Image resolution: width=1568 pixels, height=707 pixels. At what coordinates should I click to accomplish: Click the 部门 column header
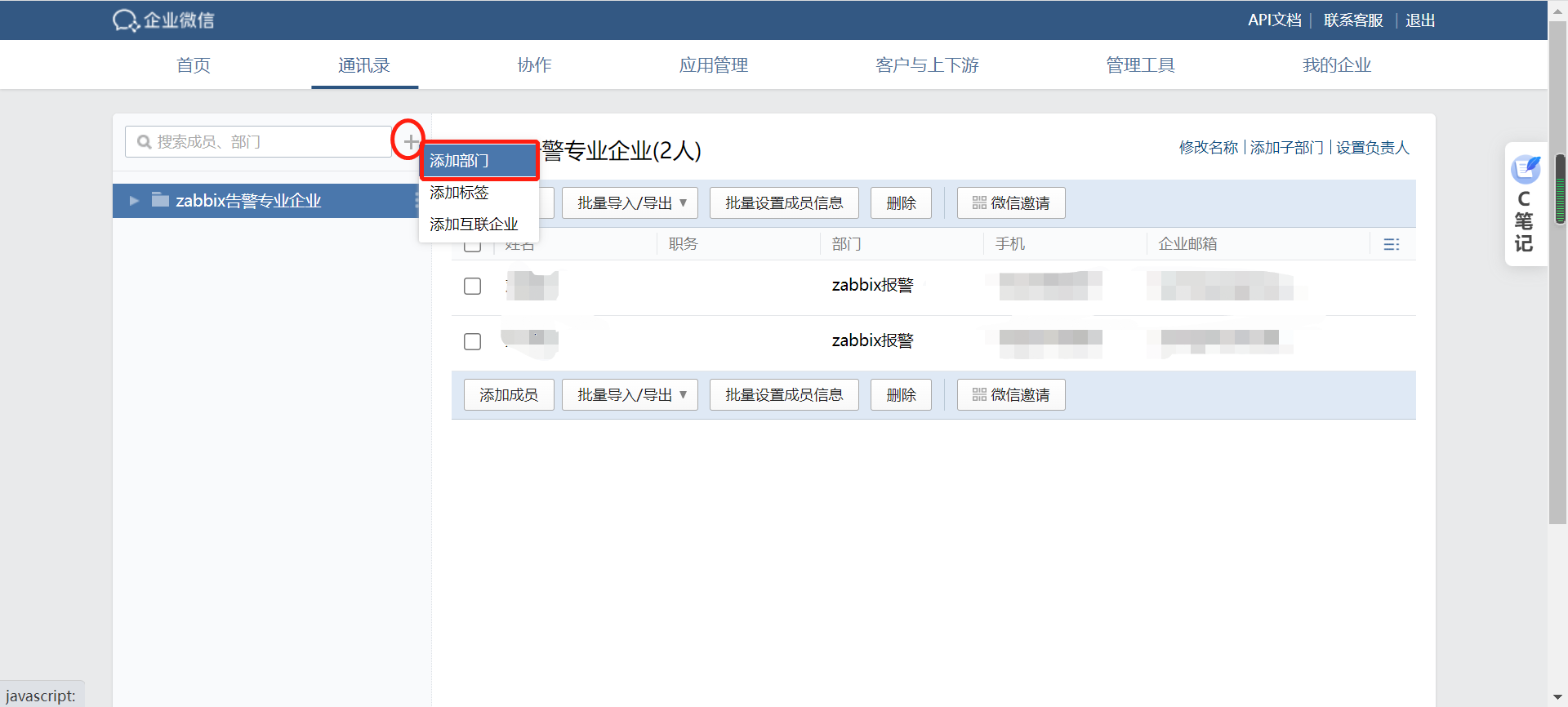tap(847, 244)
